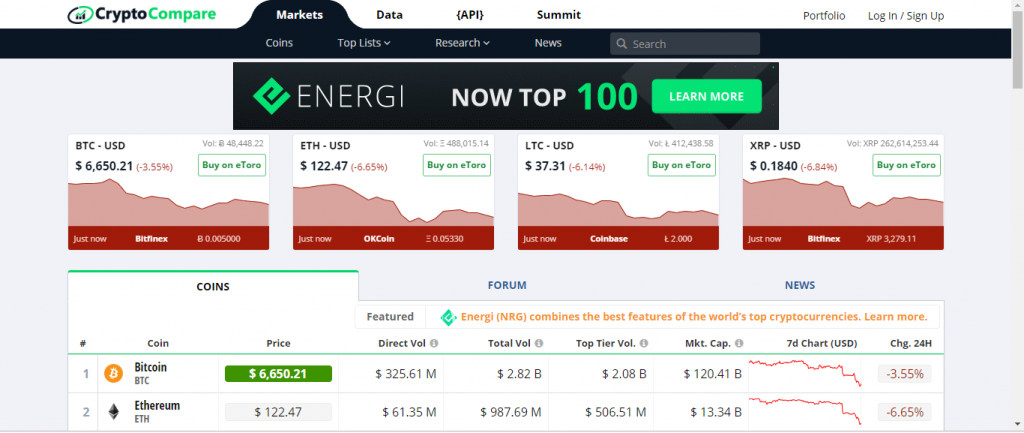Click the Ethereum 7d chart sparkline

tap(805, 411)
